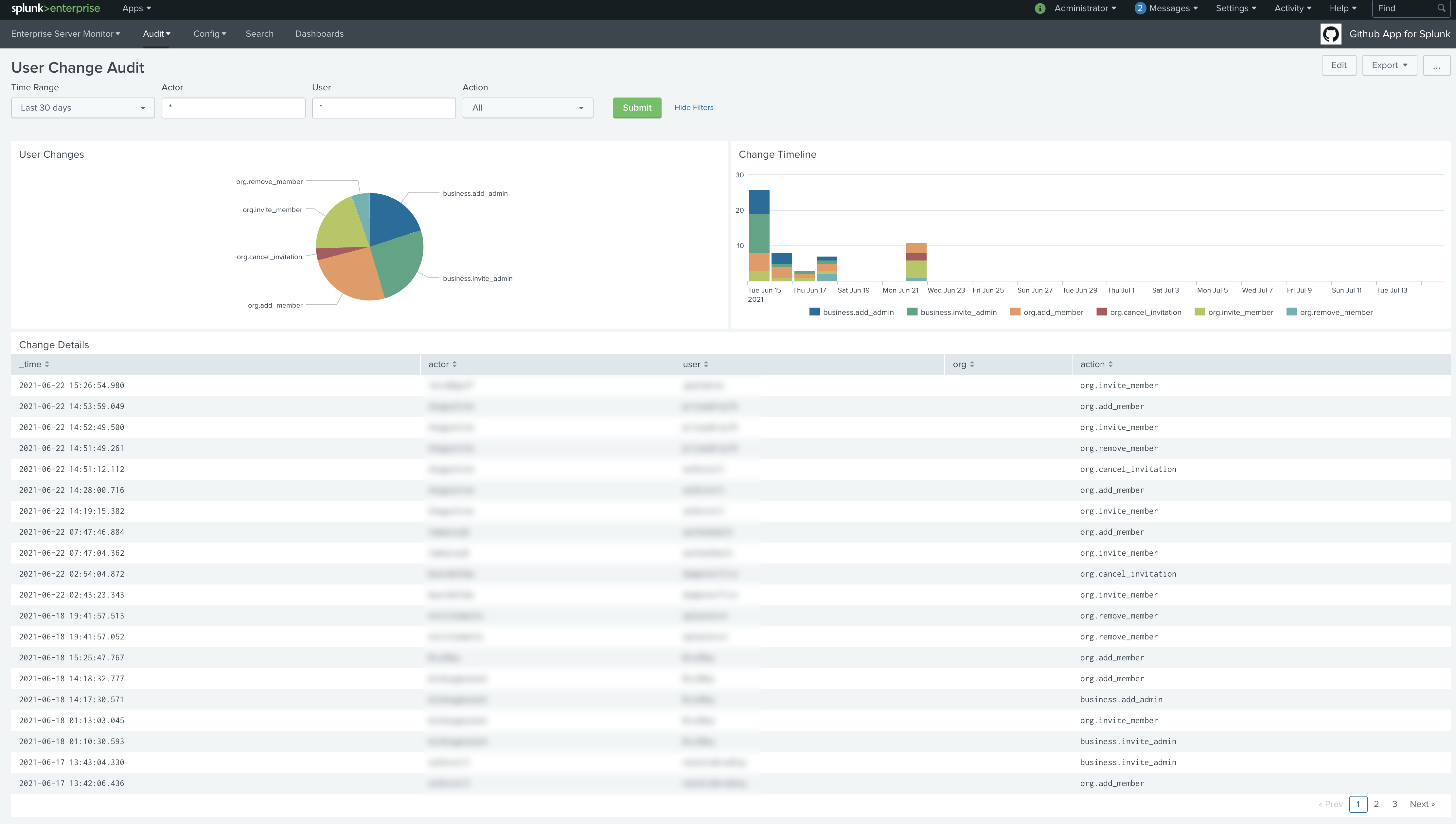Open the Dashboards navigation item
The height and width of the screenshot is (824, 1456).
click(x=319, y=34)
